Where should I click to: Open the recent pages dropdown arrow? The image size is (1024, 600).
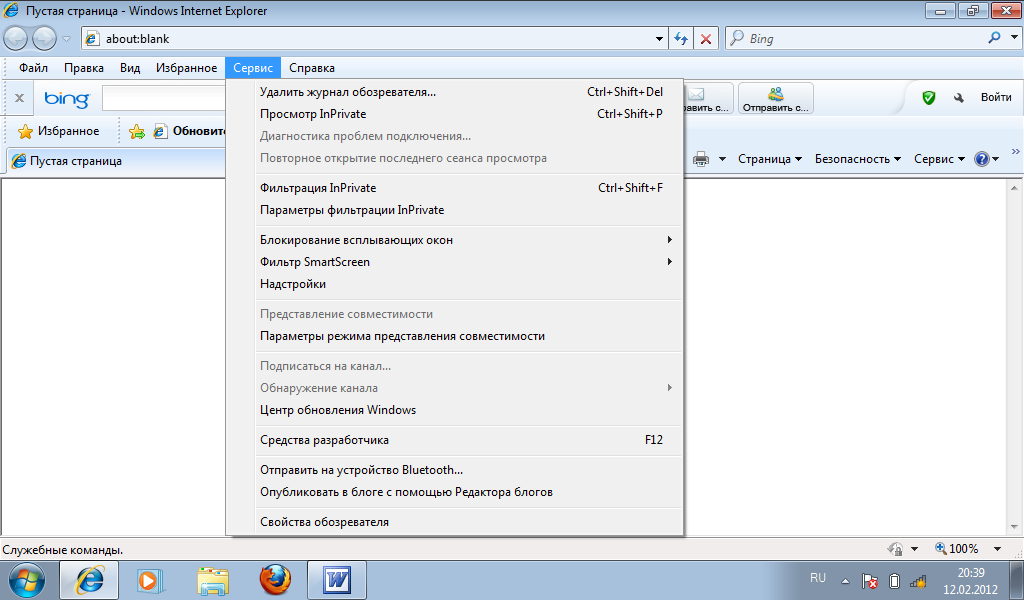[66, 39]
